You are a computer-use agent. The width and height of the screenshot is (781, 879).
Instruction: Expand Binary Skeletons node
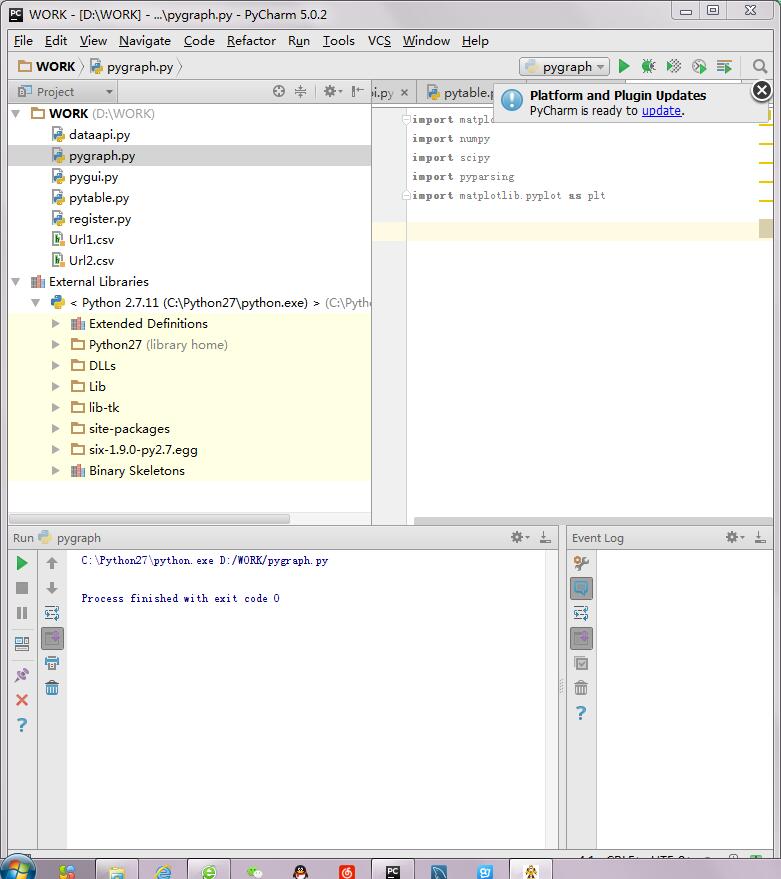pyautogui.click(x=56, y=471)
